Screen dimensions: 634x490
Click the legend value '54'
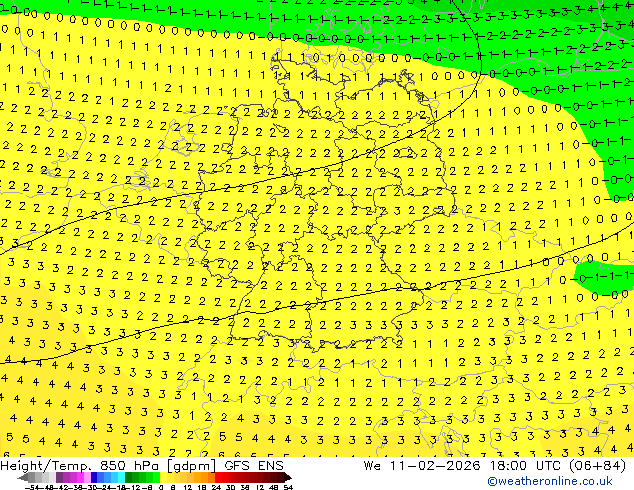click(x=288, y=487)
